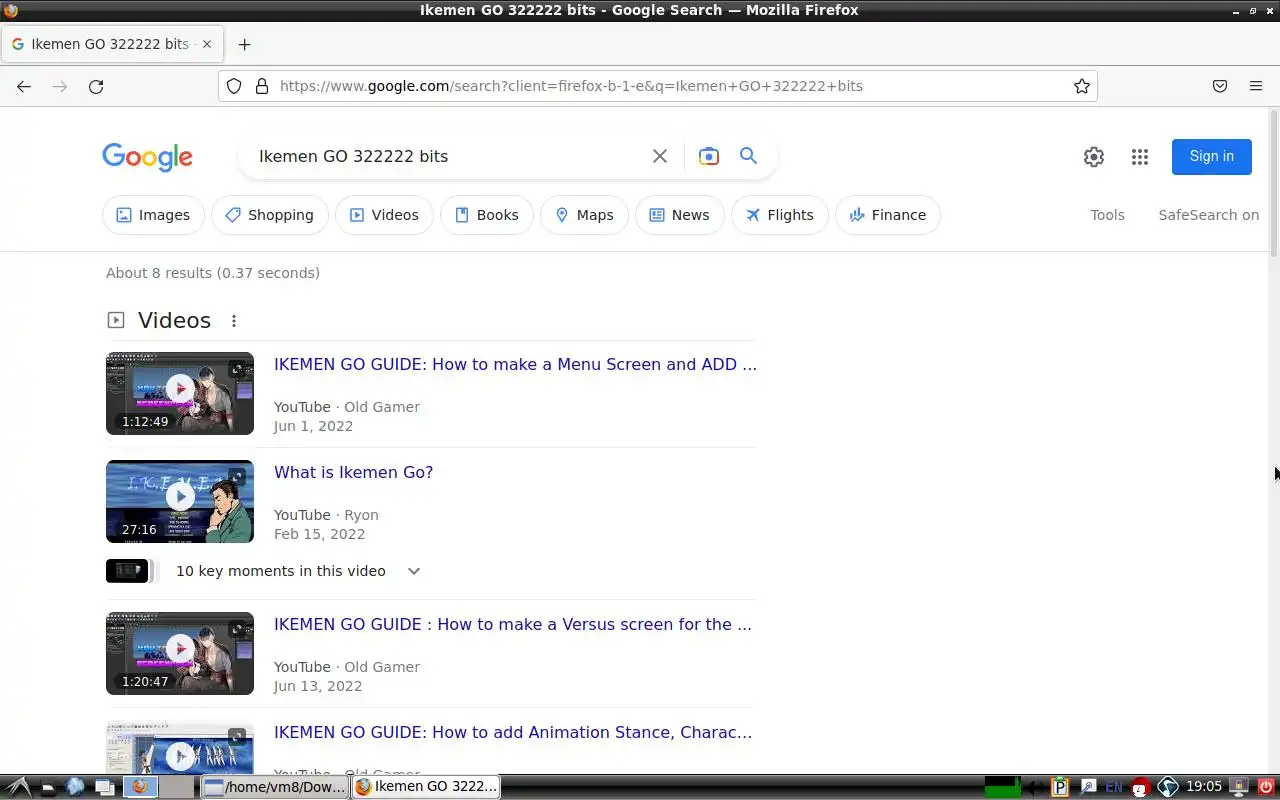1280x800 pixels.
Task: Click the taskbar Firefox launcher icon
Action: [140, 787]
